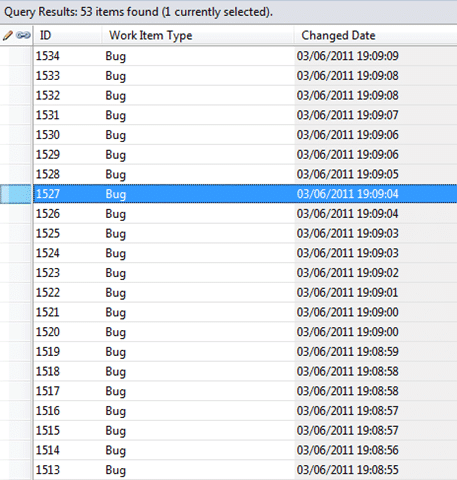Select work item row 1522
Viewport: 457px width, 480px height.
click(x=245, y=292)
